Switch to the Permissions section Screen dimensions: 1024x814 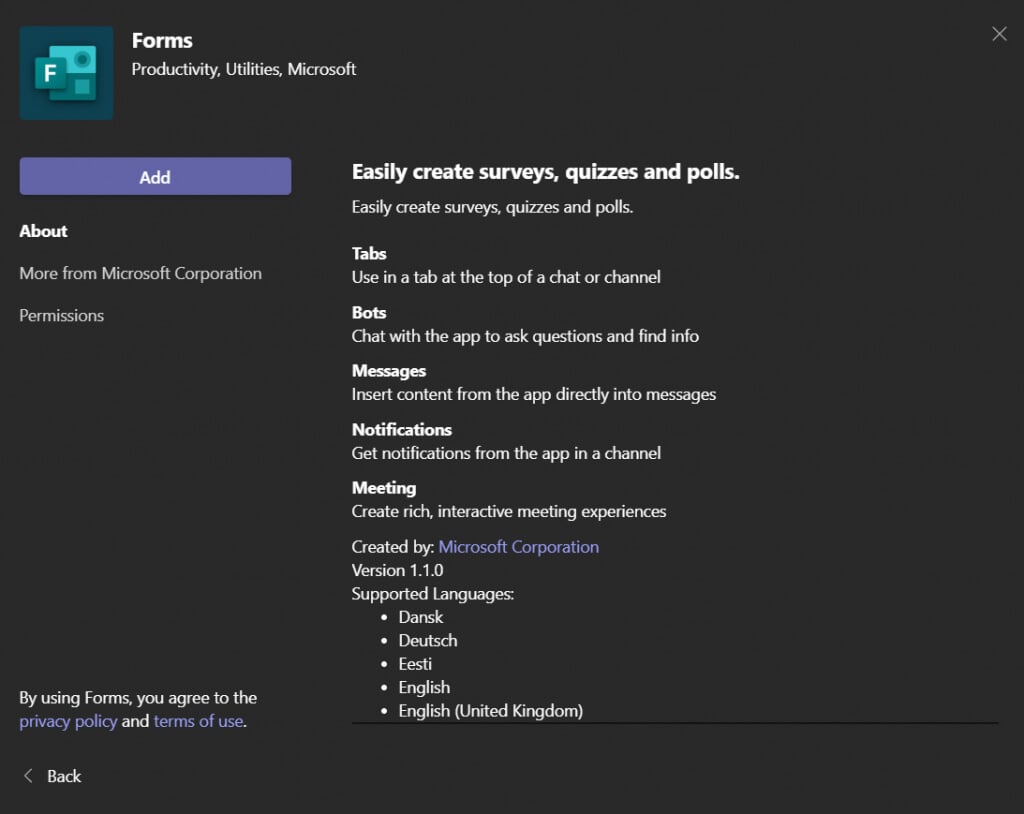pyautogui.click(x=62, y=315)
